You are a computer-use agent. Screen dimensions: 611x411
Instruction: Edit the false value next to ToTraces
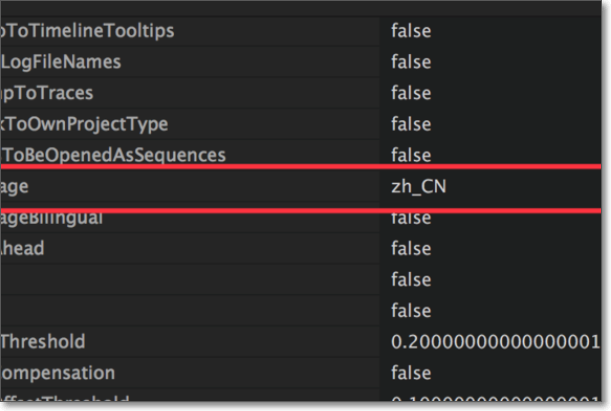click(x=411, y=93)
